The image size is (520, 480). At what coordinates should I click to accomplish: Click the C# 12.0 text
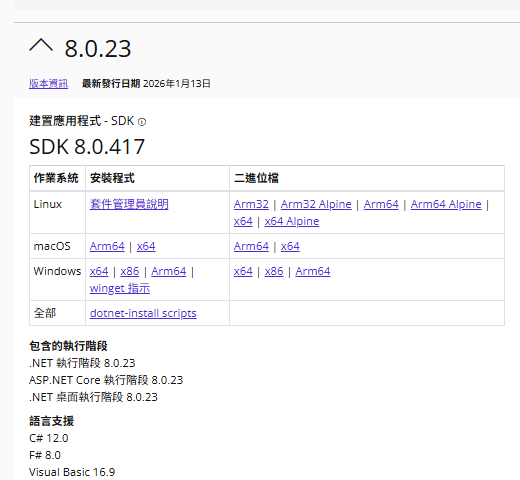pyautogui.click(x=49, y=438)
